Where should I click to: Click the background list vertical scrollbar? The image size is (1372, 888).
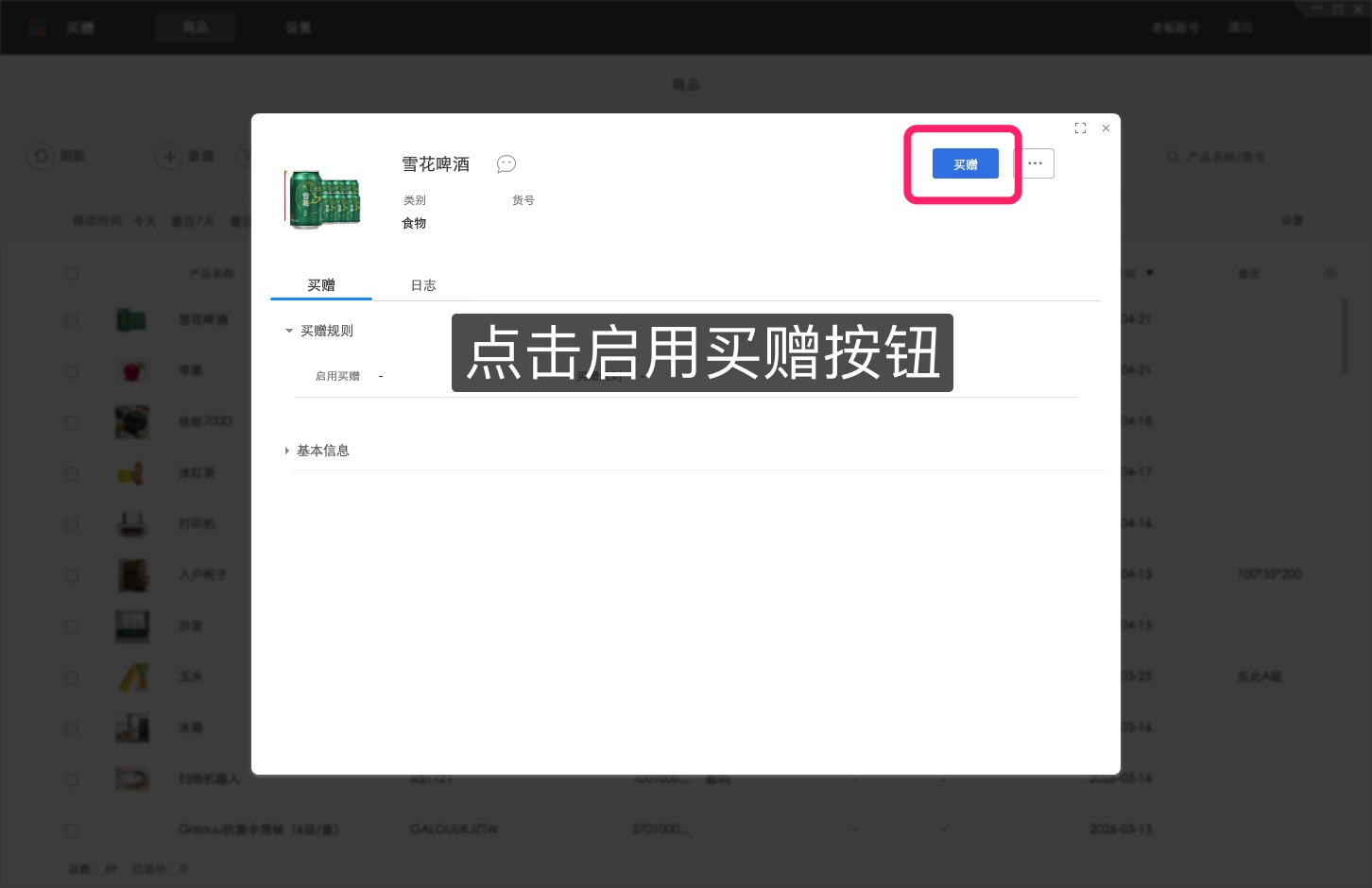coord(1346,336)
